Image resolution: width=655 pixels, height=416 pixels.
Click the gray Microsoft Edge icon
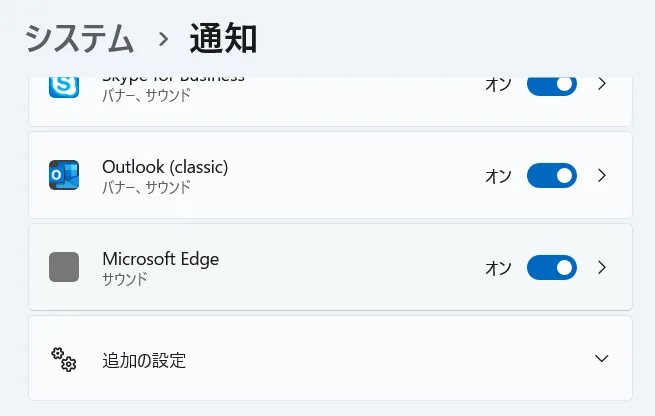[x=64, y=267]
